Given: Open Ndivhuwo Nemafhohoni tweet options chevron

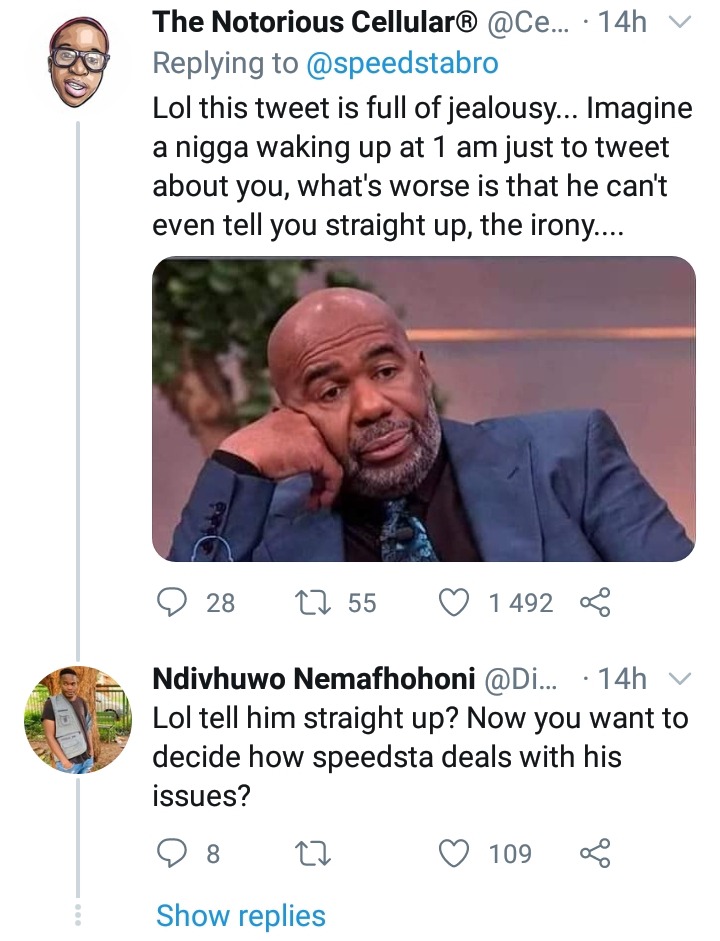Looking at the screenshot, I should tap(680, 680).
